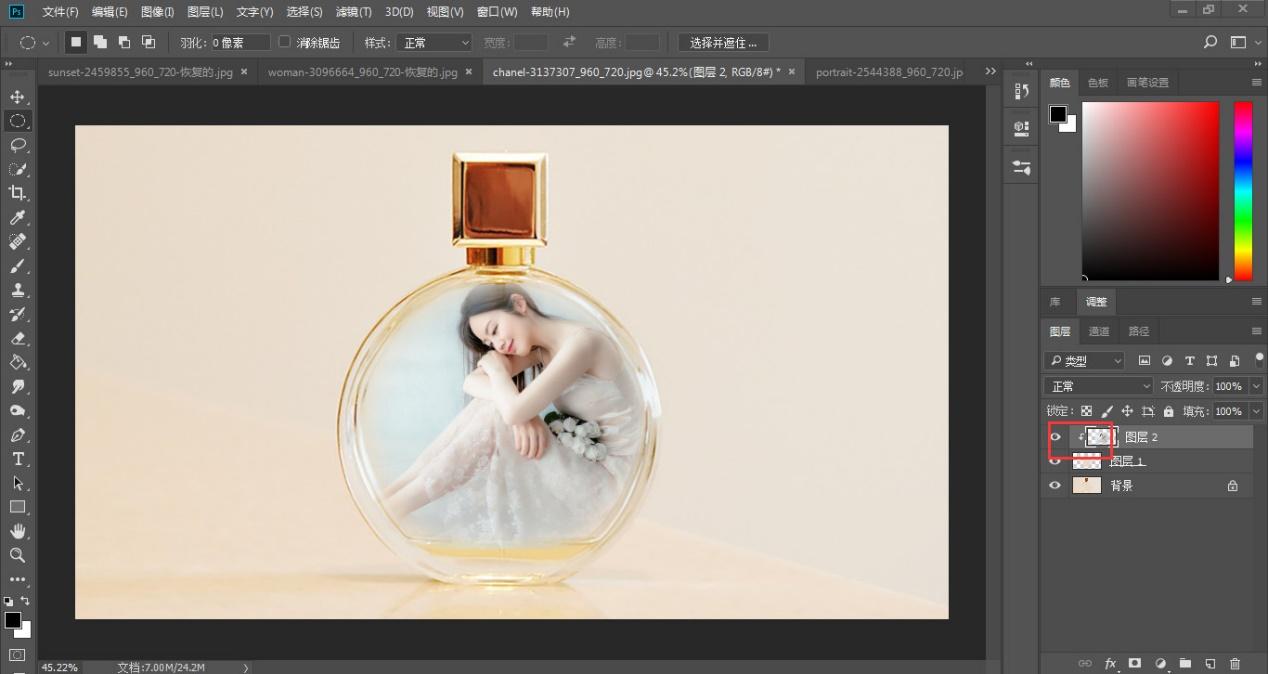Open the History panel icon in dock
Viewport: 1268px width, 674px height.
(x=1021, y=91)
